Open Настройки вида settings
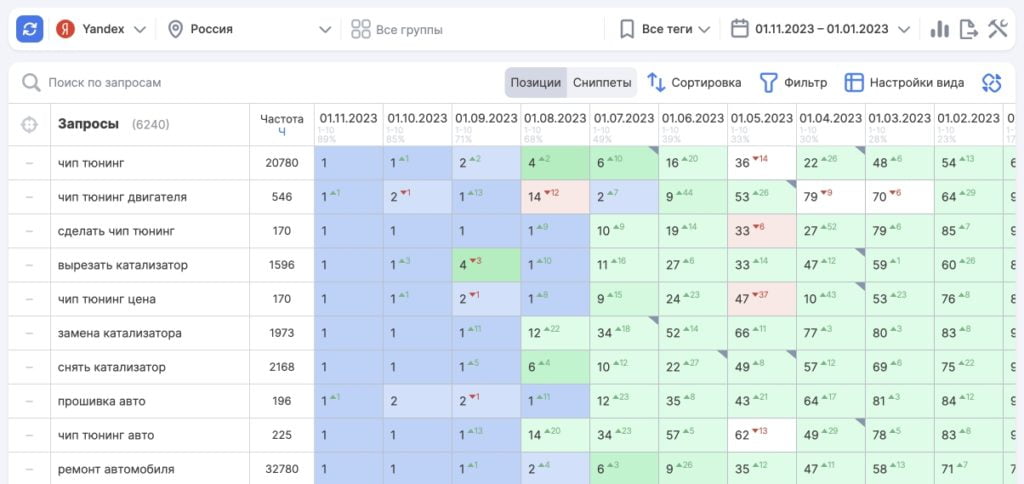The height and width of the screenshot is (484, 1024). click(903, 83)
